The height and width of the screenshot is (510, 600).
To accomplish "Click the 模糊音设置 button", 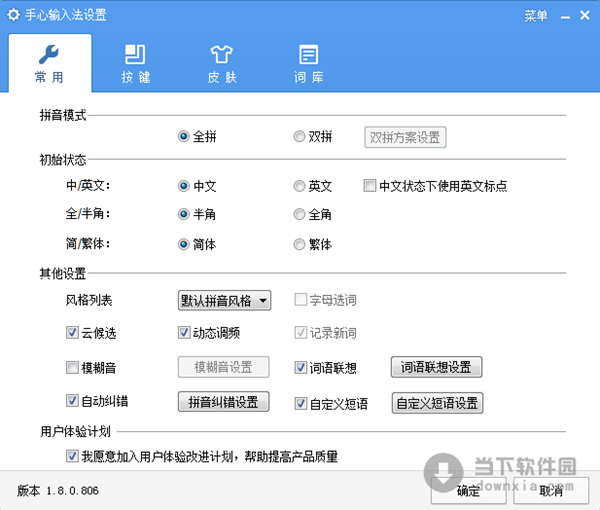I will 223,367.
